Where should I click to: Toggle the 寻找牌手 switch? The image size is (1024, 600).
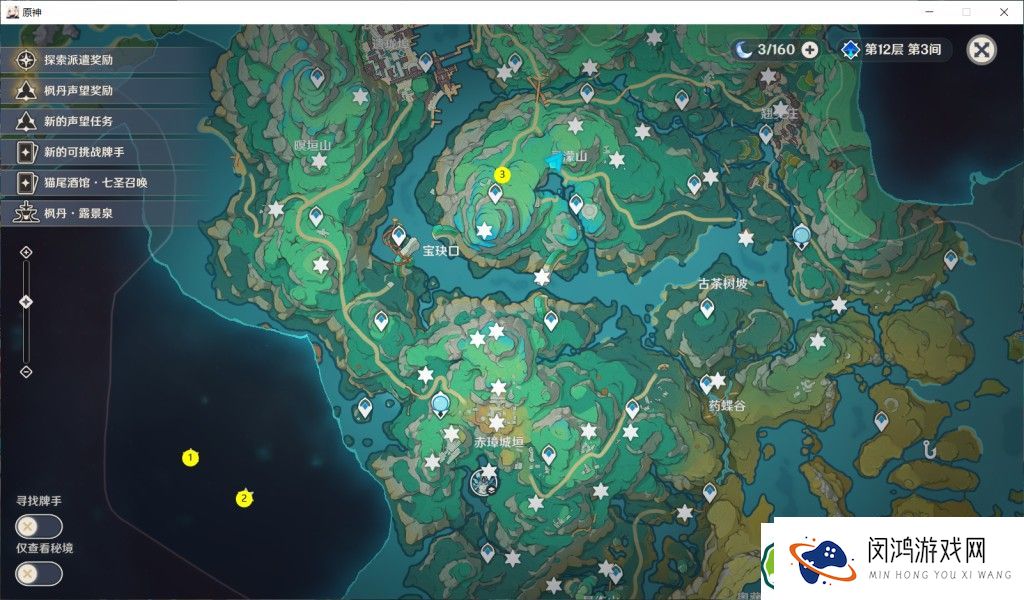click(x=39, y=526)
